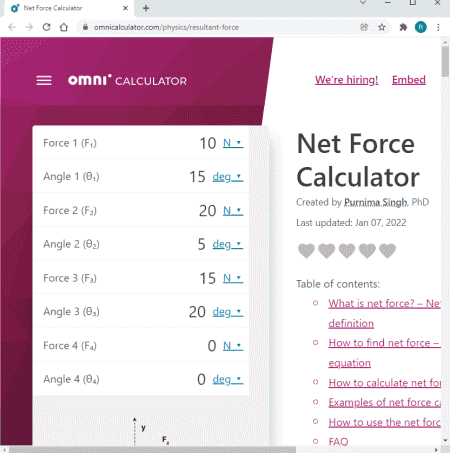Rate with the second heart
This screenshot has width=450, height=453.
(x=326, y=251)
